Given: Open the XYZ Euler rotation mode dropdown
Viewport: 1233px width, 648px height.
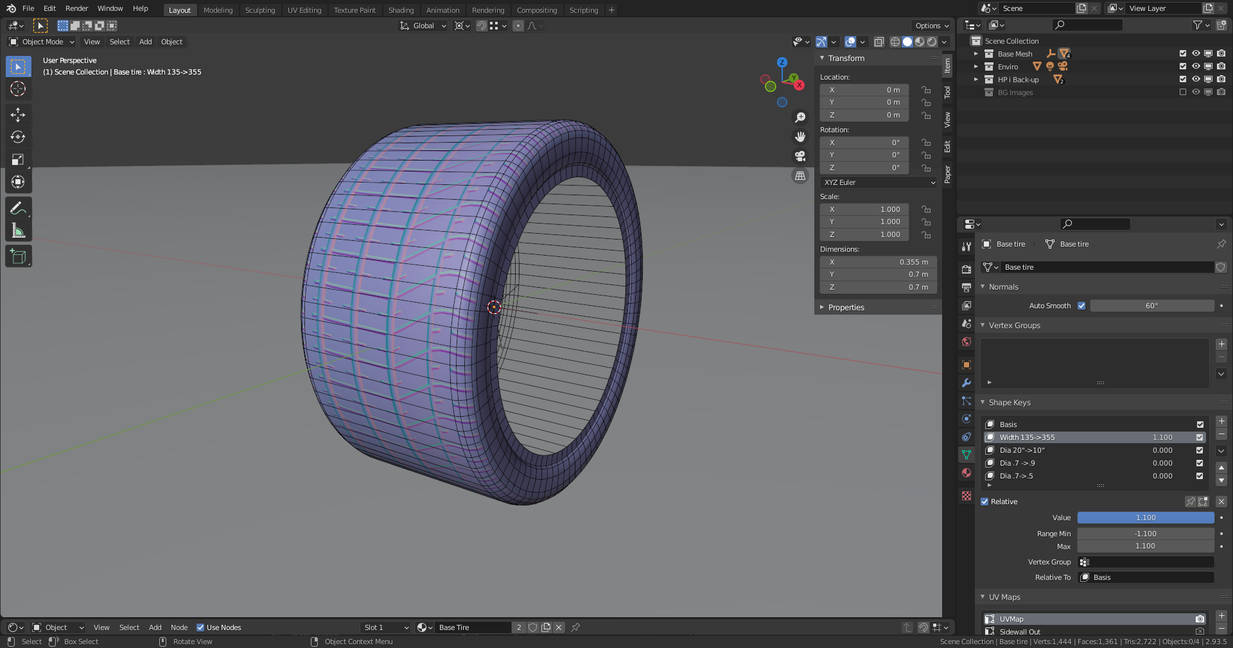Looking at the screenshot, I should (878, 182).
